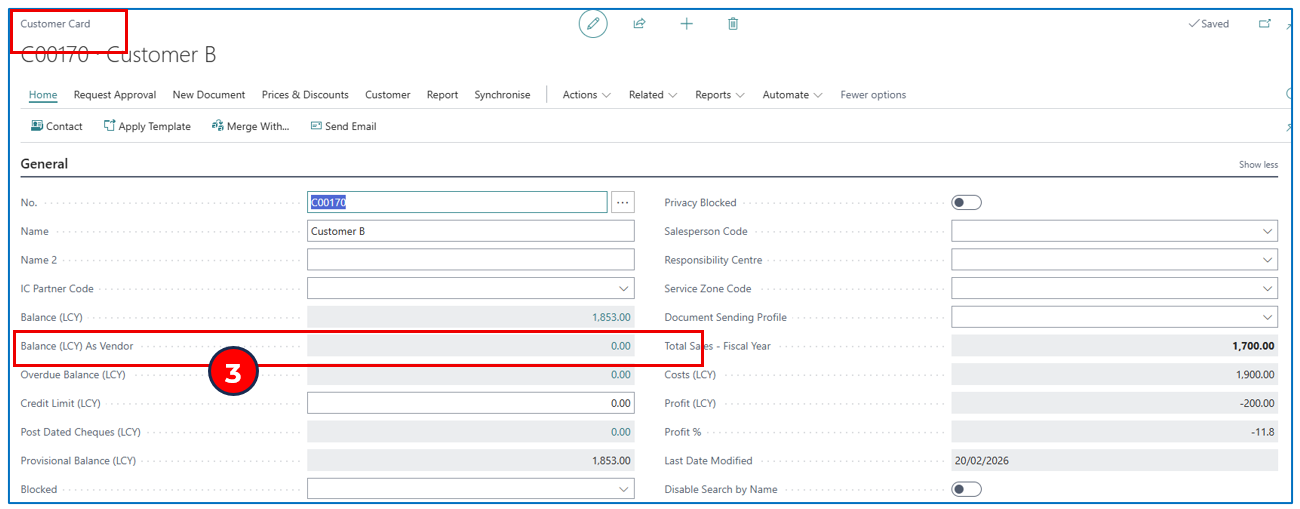
Task: Open customer card in new window icon
Action: click(1264, 24)
